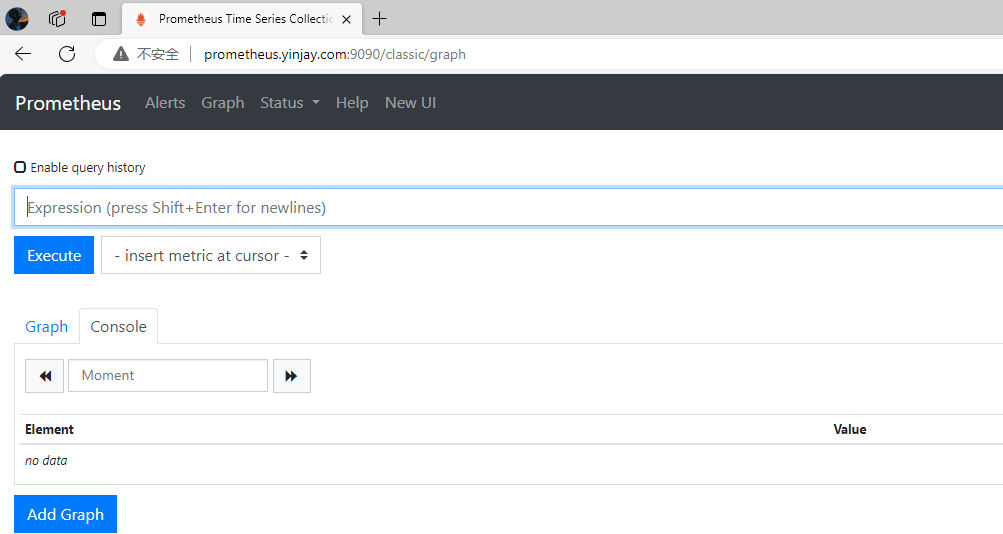Viewport: 1003px width, 534px height.
Task: Click fast-forward moment button
Action: coord(292,376)
